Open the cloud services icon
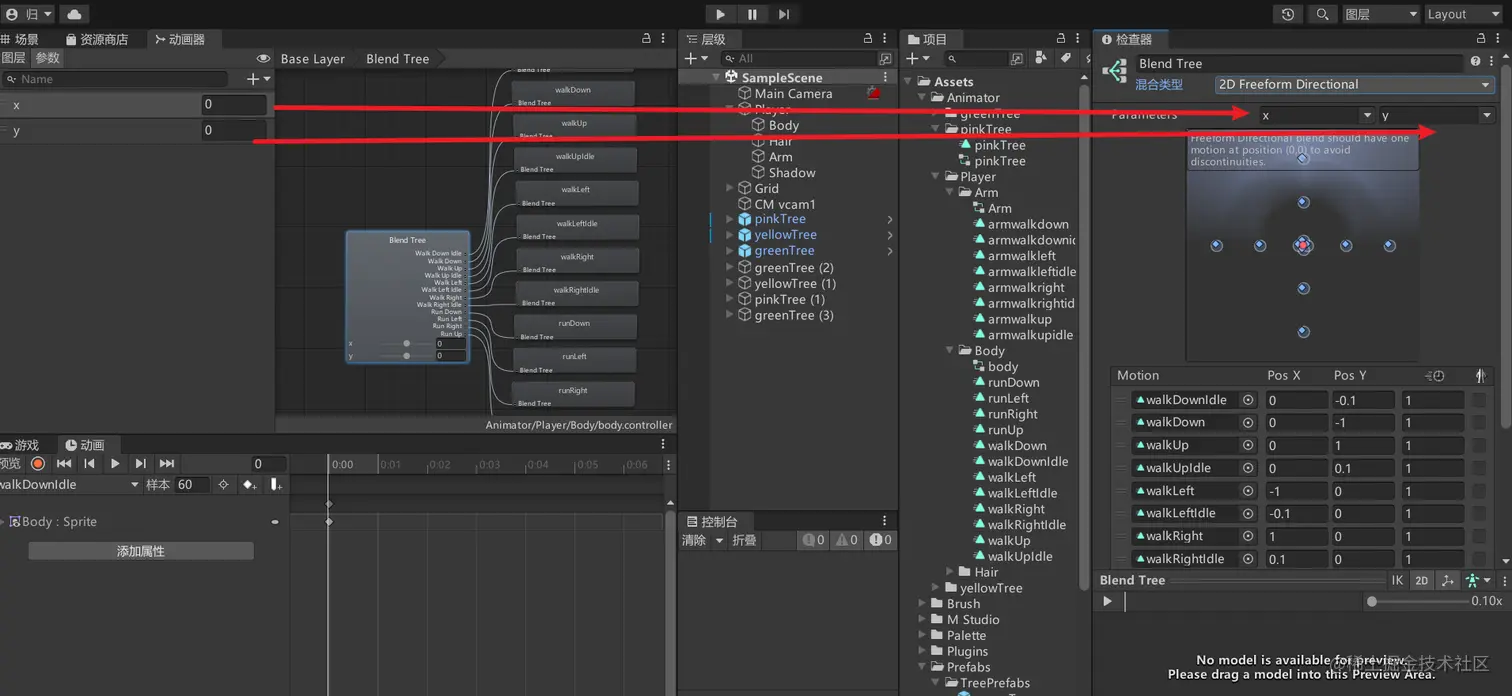 [74, 14]
